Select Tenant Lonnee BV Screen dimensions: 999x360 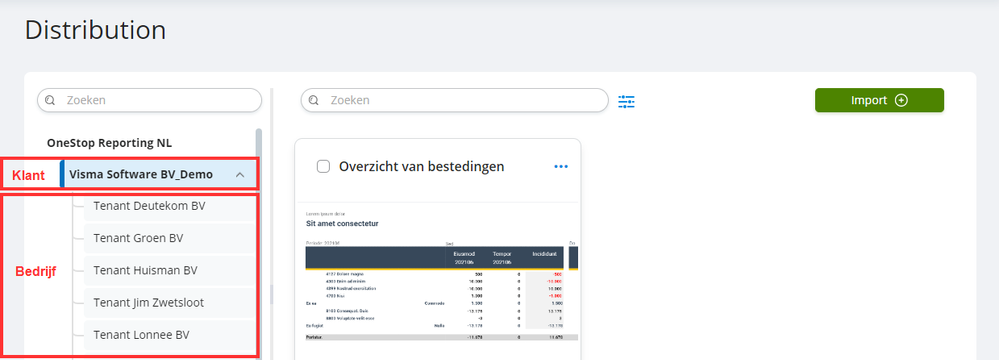tap(168, 335)
